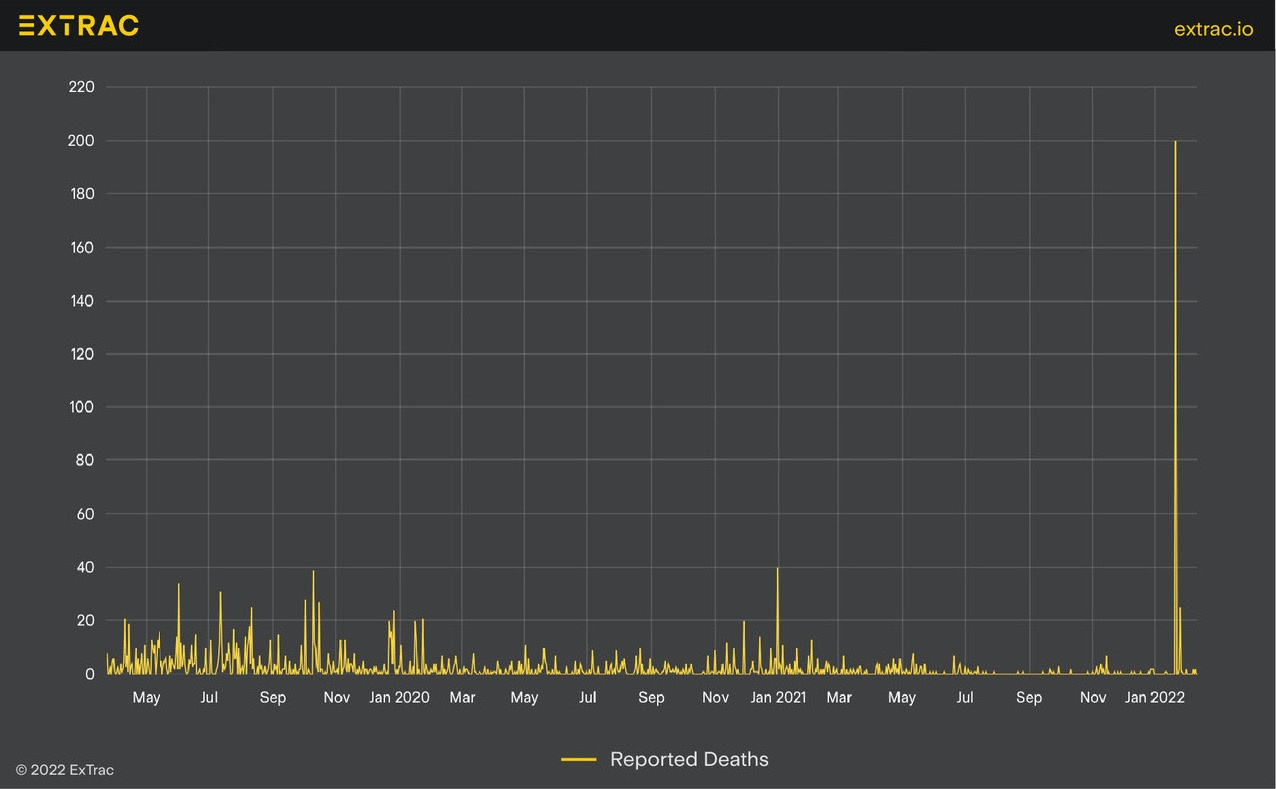Viewport: 1276px width, 789px height.
Task: Click the 220 value on the y-axis
Action: (81, 87)
